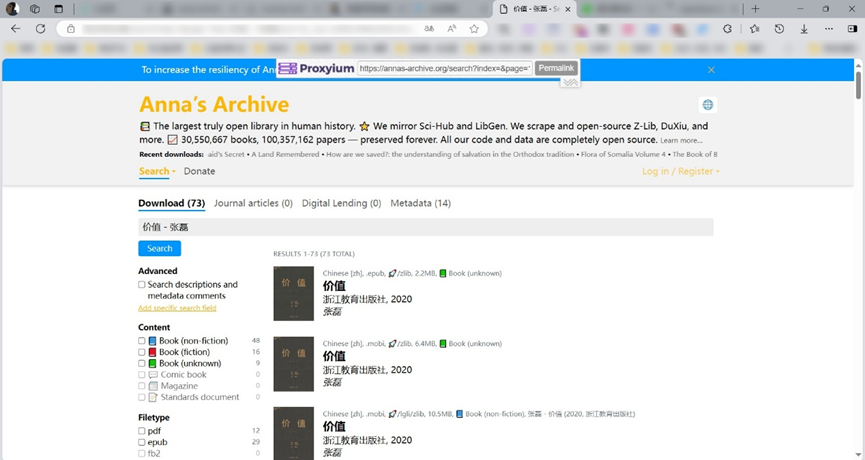Screen dimensions: 865x460
Task: Open the .mobi 10.5MB 价值 result title
Action: coord(334,426)
